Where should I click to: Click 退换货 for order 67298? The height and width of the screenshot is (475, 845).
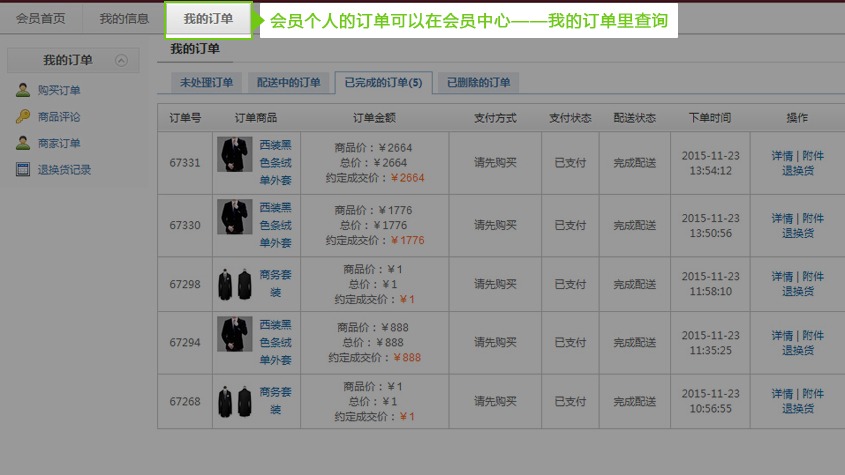(798, 291)
